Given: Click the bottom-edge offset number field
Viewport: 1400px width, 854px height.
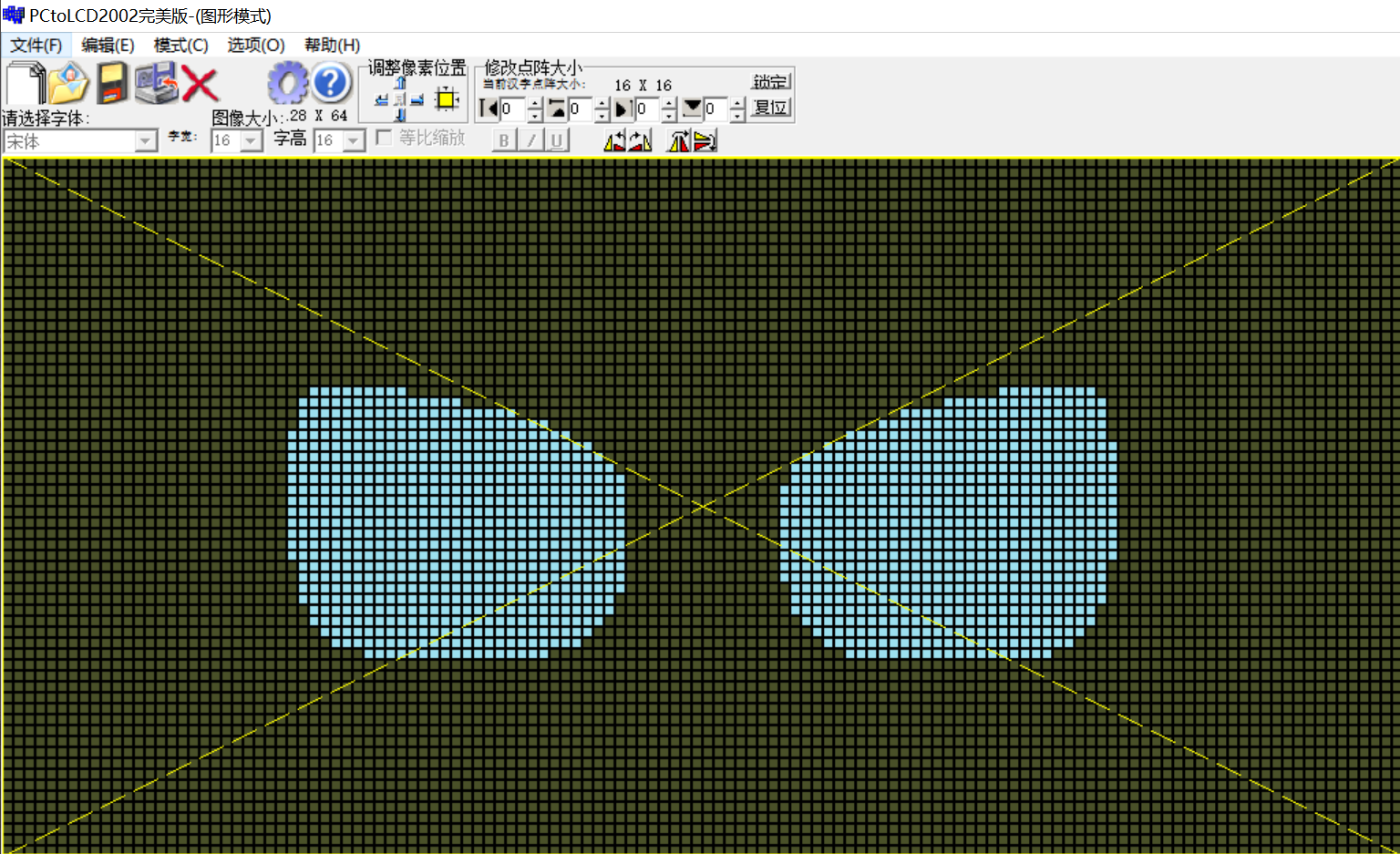Looking at the screenshot, I should pos(716,109).
